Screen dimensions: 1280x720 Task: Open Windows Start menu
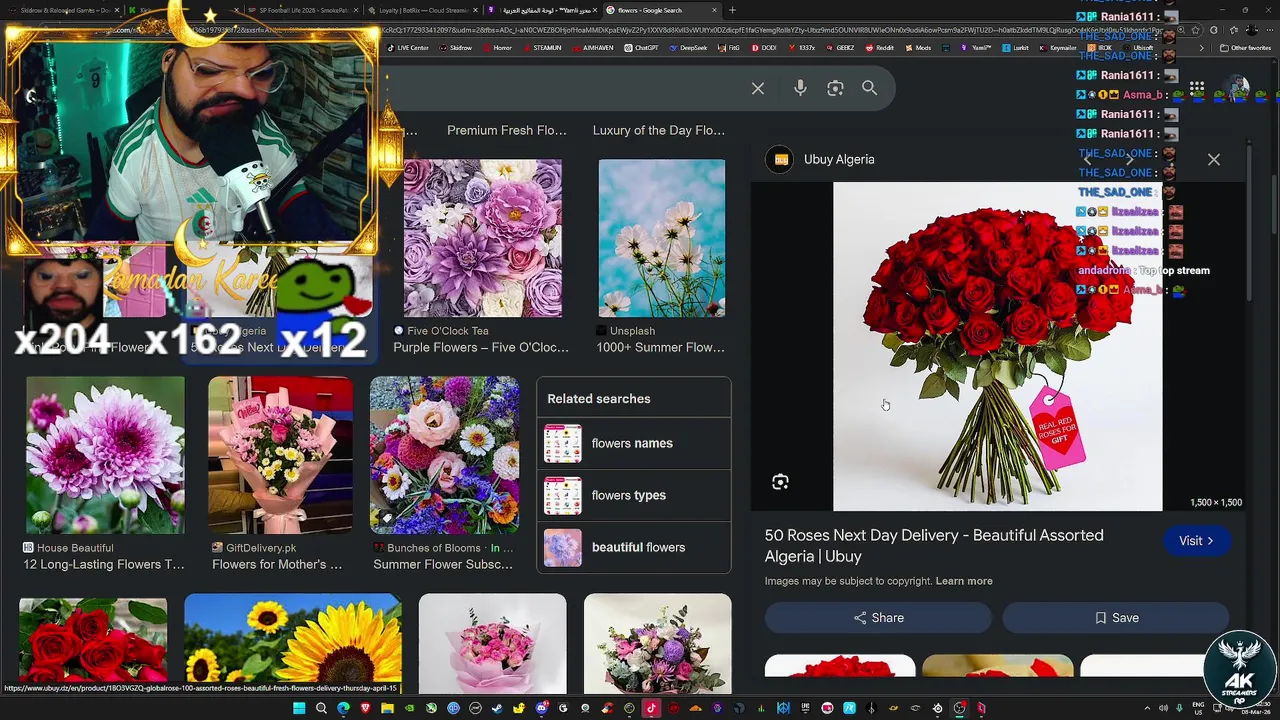[298, 708]
